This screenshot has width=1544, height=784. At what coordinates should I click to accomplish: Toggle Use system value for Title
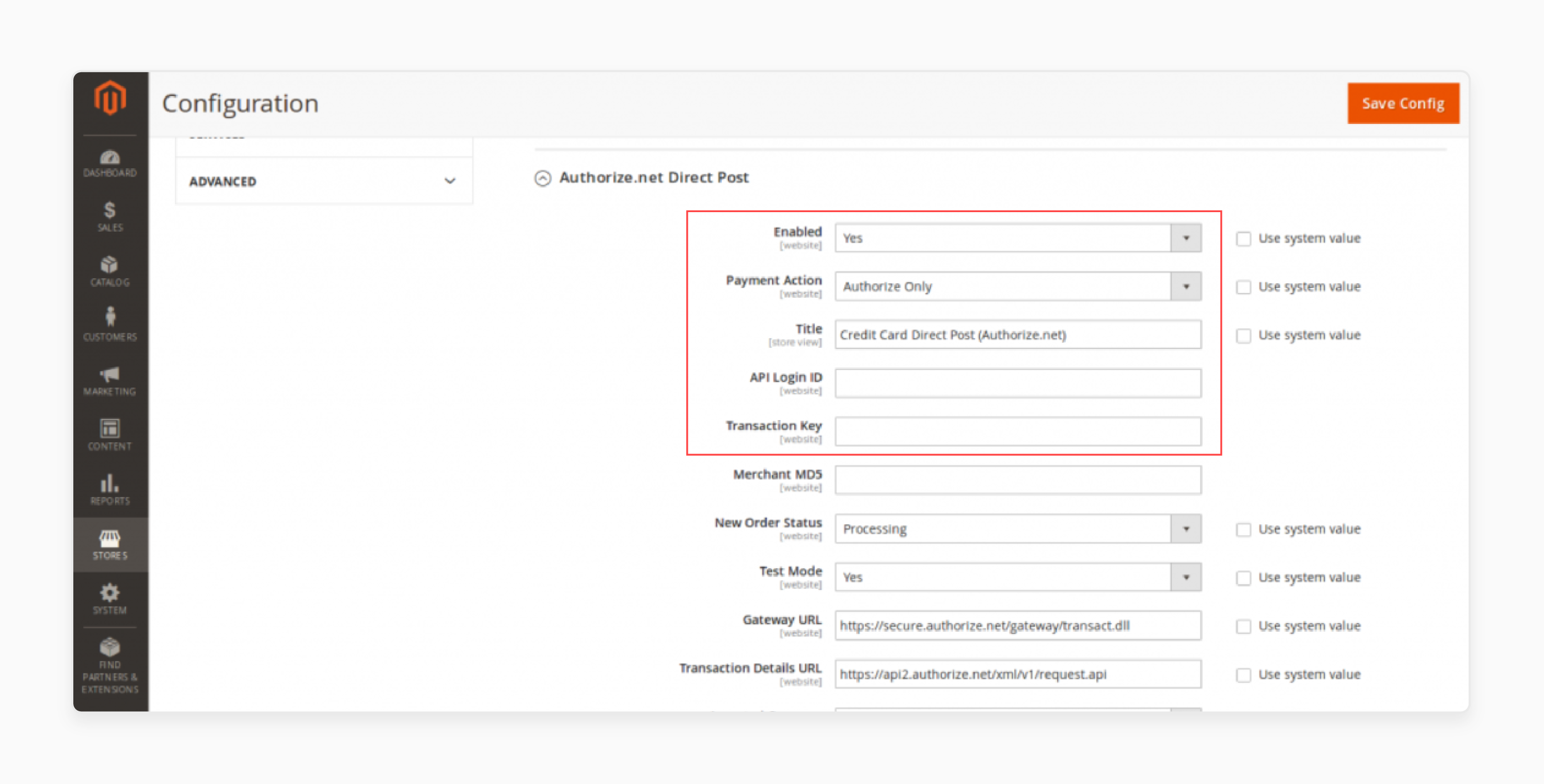pyautogui.click(x=1243, y=336)
